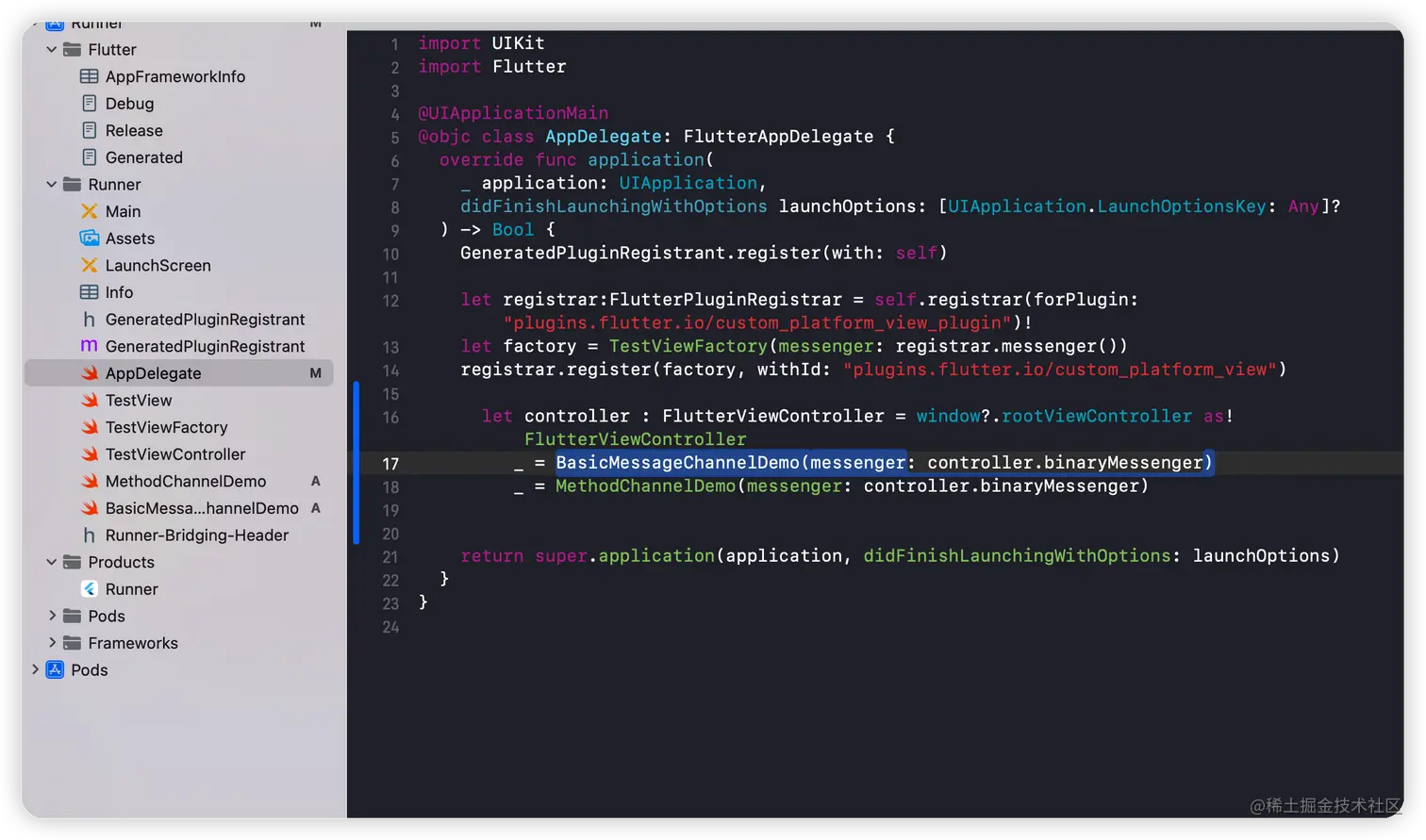The width and height of the screenshot is (1426, 840).
Task: Select the Runner product
Action: 132,589
